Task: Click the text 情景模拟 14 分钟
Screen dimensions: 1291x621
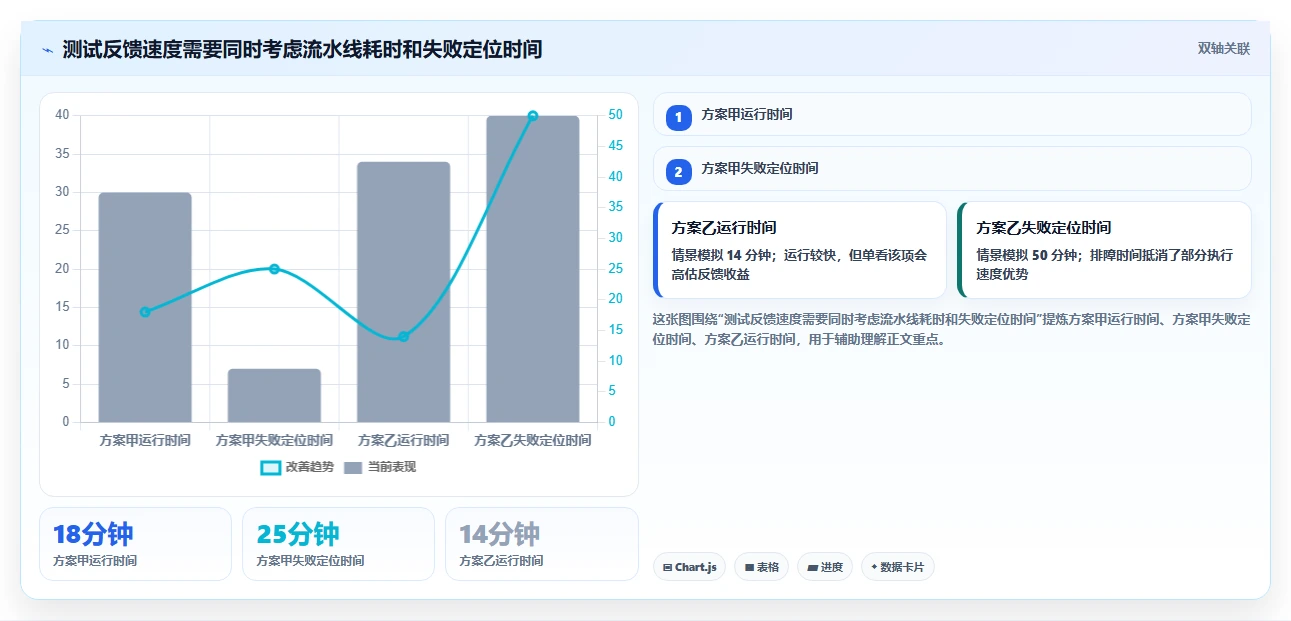Action: tap(719, 255)
